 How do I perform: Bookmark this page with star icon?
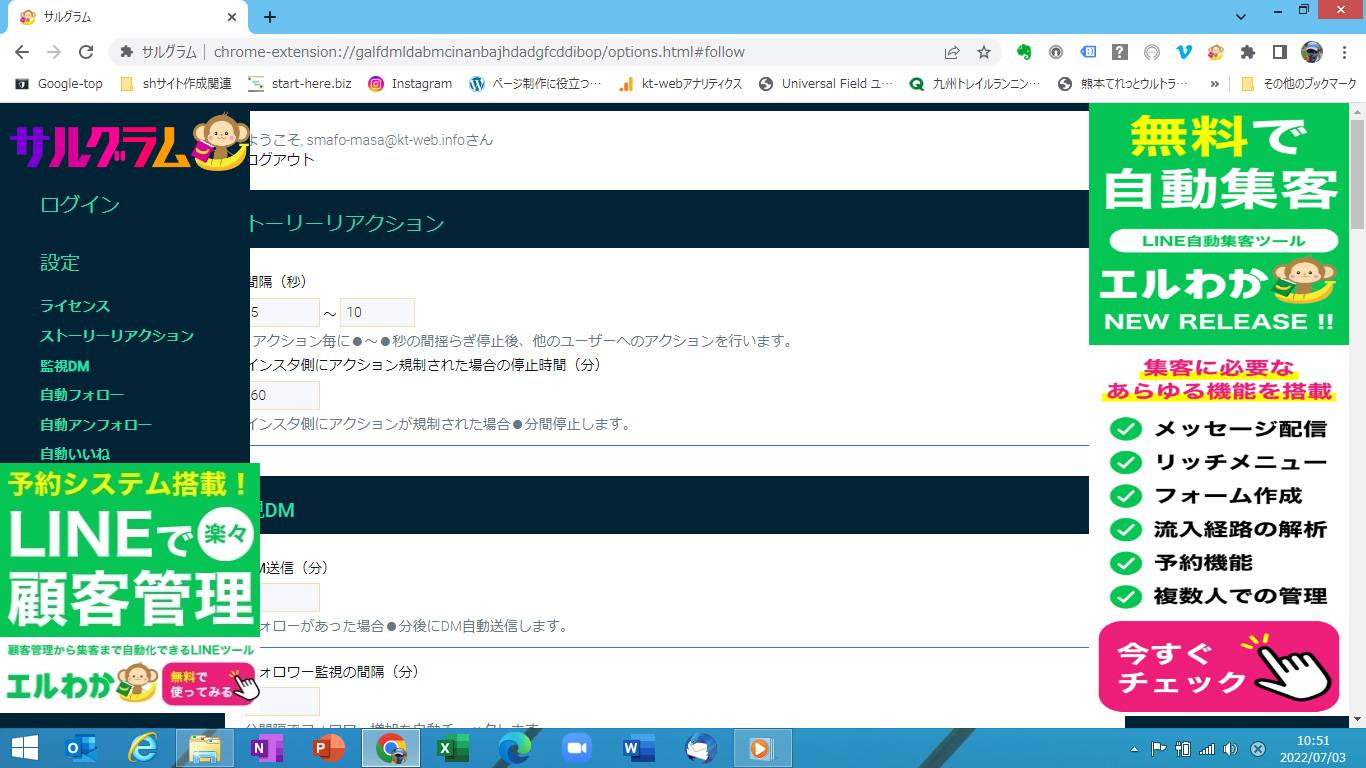(984, 52)
